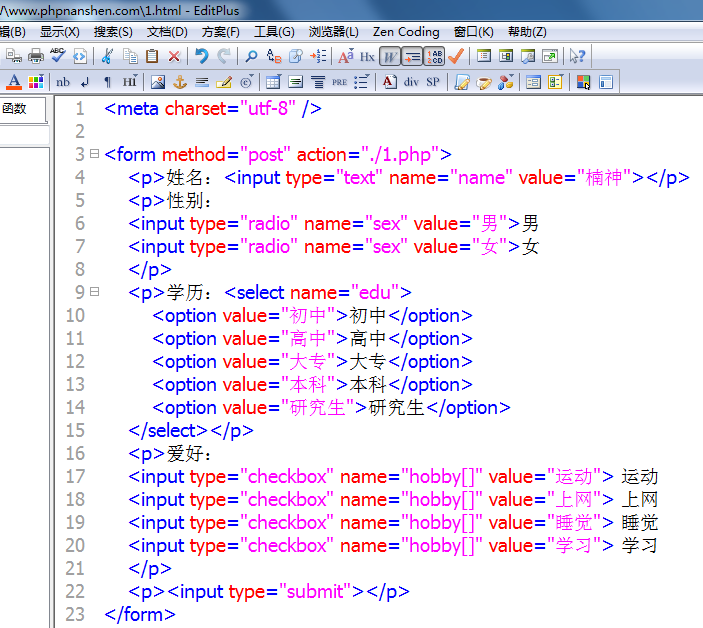
Task: Toggle Auto Indent button
Action: click(412, 57)
